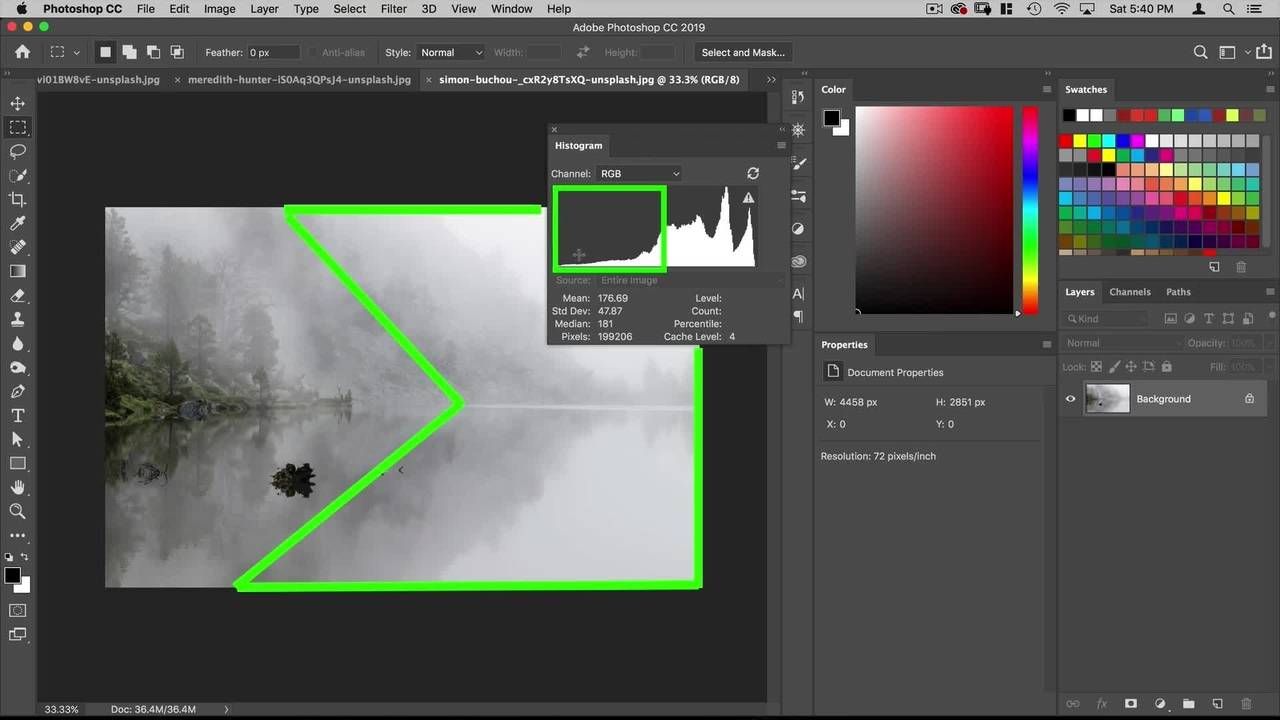Click the Select and Mask button
The height and width of the screenshot is (720, 1280).
click(743, 52)
